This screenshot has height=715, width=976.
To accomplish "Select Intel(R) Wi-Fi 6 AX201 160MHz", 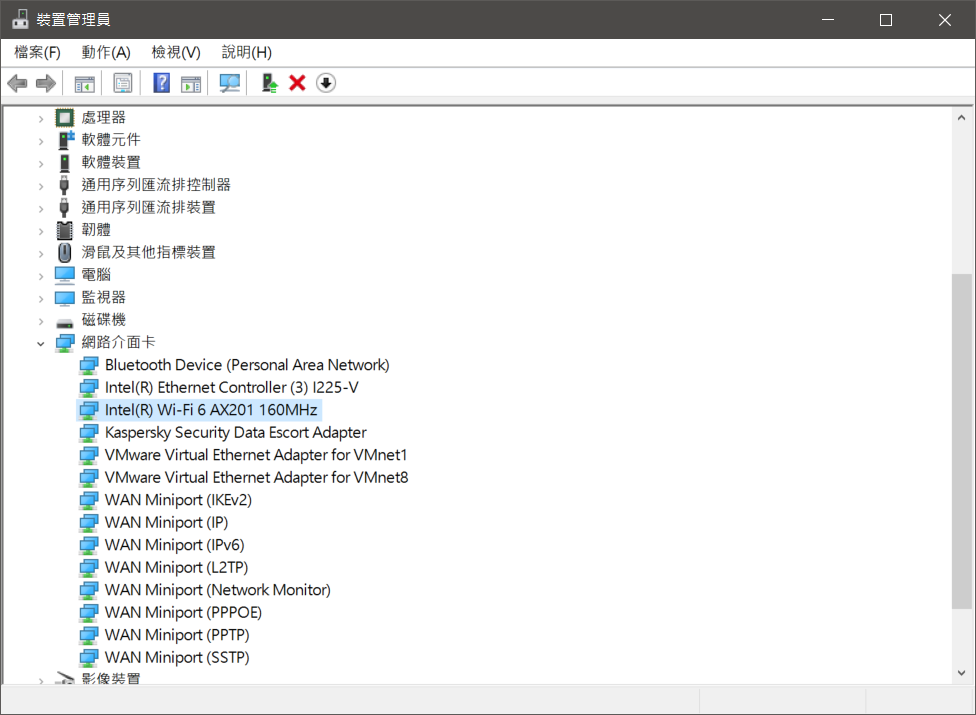I will 211,410.
